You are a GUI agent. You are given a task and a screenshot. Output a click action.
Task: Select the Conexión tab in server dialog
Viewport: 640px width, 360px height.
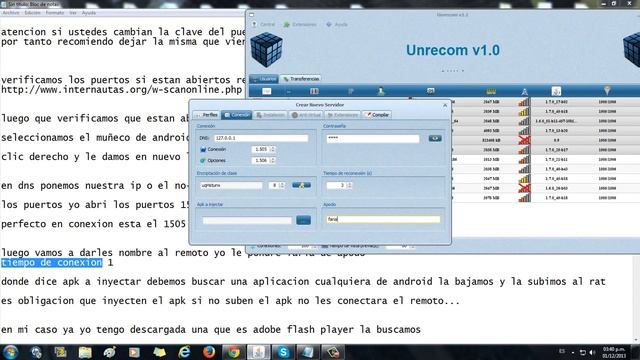click(237, 115)
